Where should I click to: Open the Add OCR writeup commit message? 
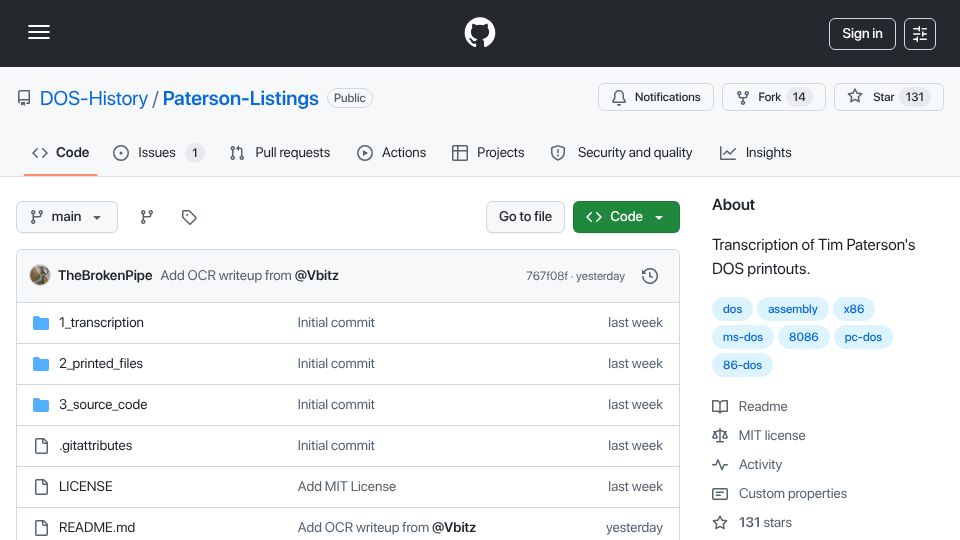(x=226, y=276)
